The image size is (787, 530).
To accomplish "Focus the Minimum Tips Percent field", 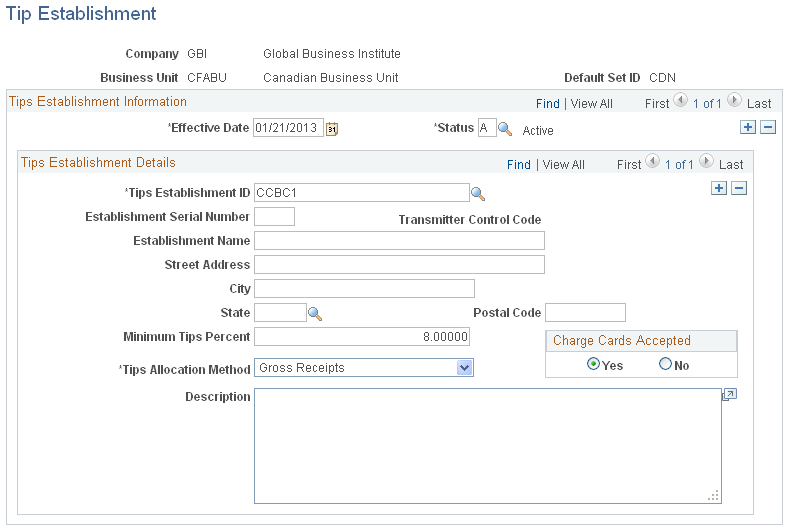I will (362, 337).
